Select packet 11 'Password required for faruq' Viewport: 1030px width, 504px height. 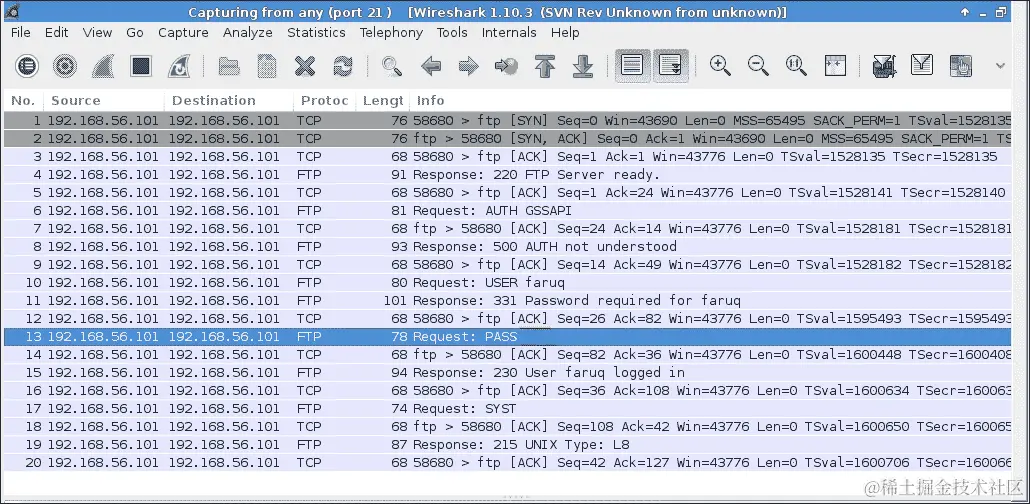pyautogui.click(x=507, y=300)
